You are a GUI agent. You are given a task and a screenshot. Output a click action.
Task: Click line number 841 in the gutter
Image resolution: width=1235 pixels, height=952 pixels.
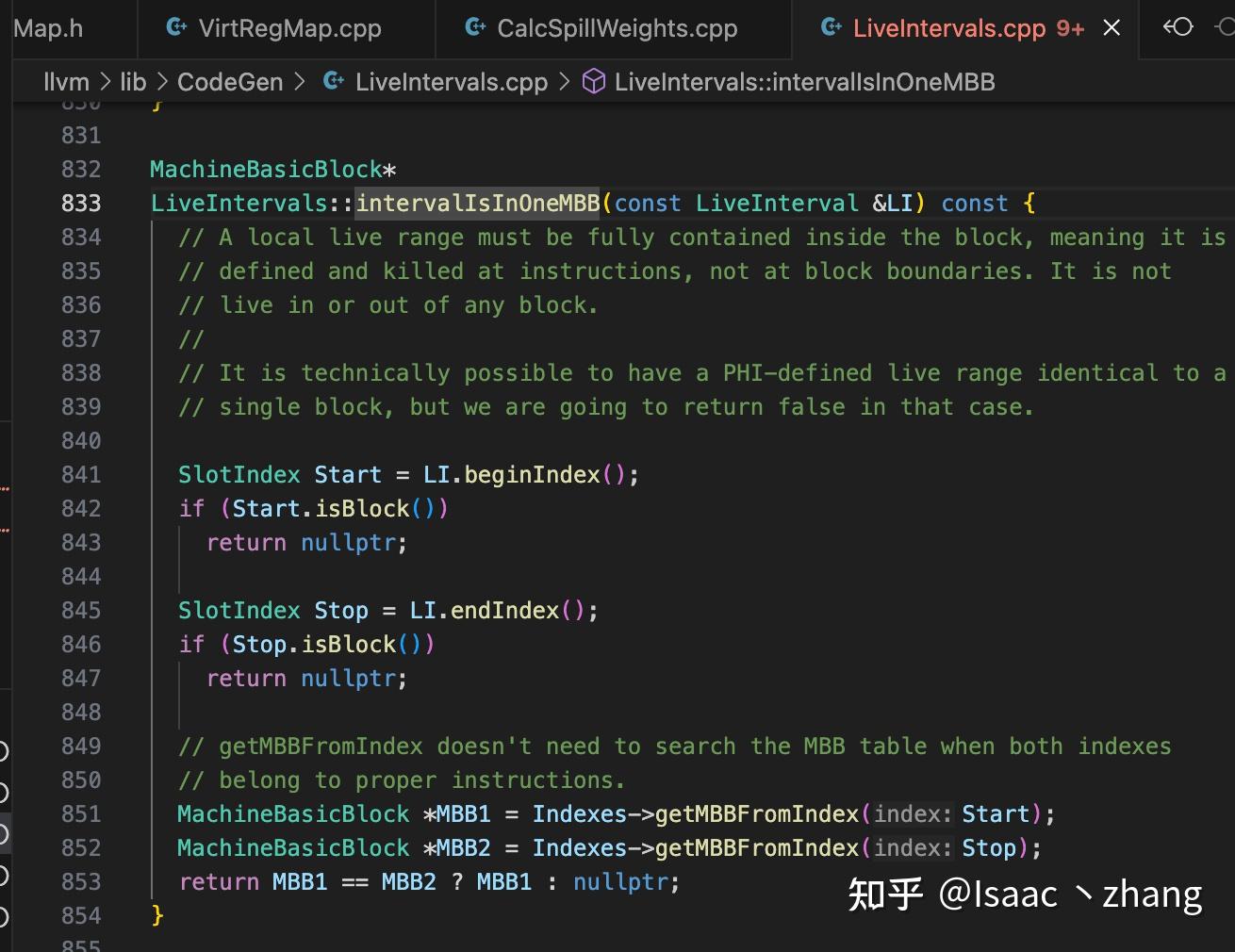click(x=81, y=475)
